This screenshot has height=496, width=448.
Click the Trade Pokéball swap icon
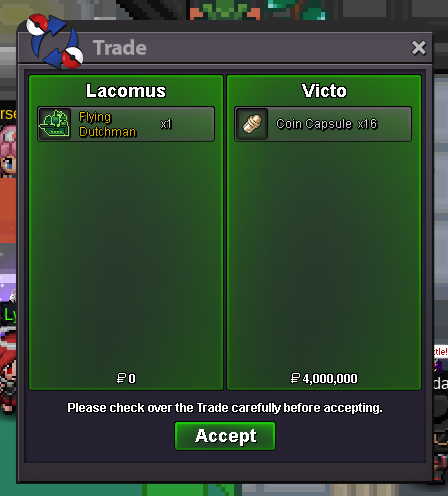click(x=55, y=41)
